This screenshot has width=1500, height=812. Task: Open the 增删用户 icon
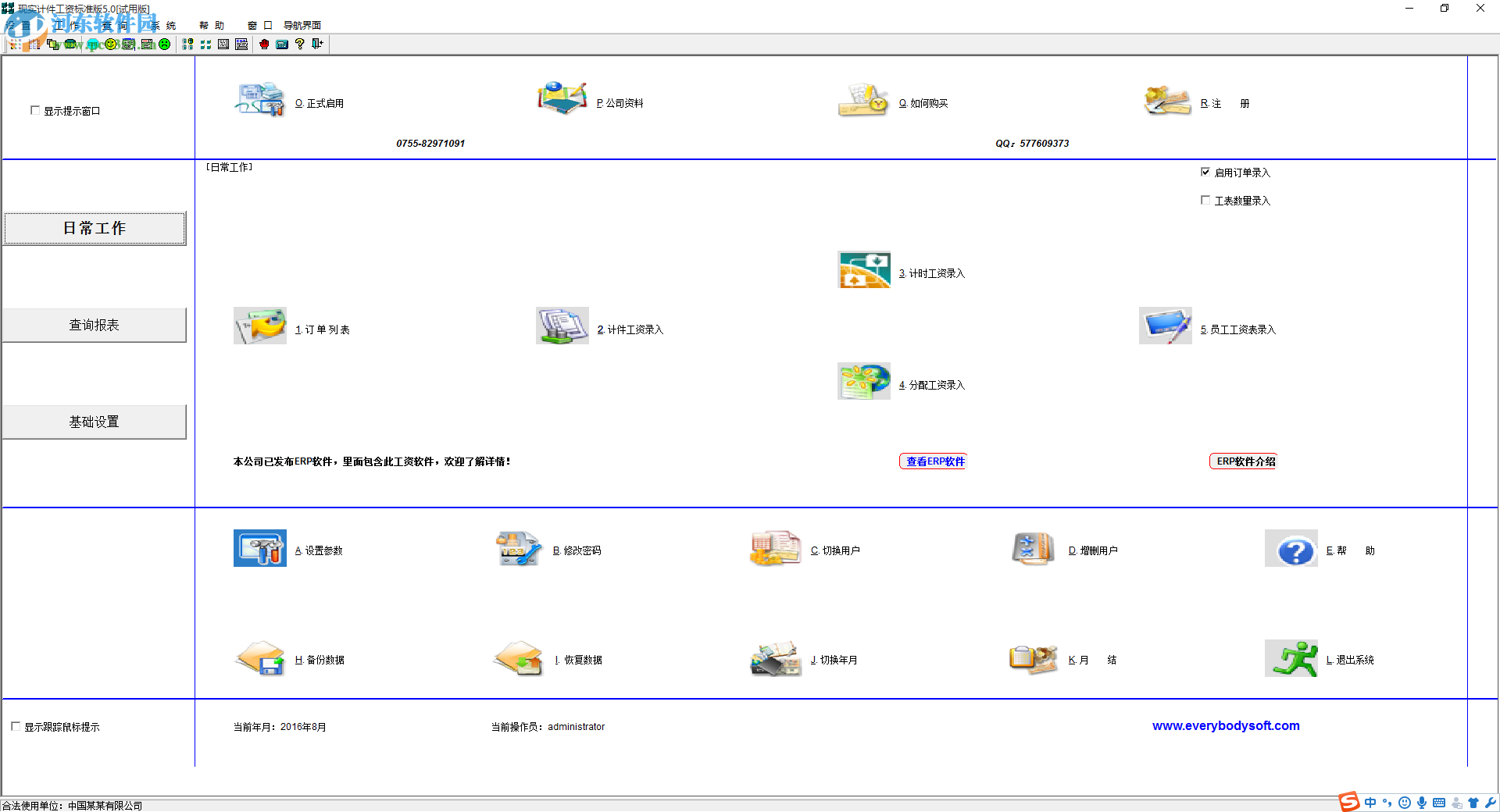click(x=1034, y=548)
